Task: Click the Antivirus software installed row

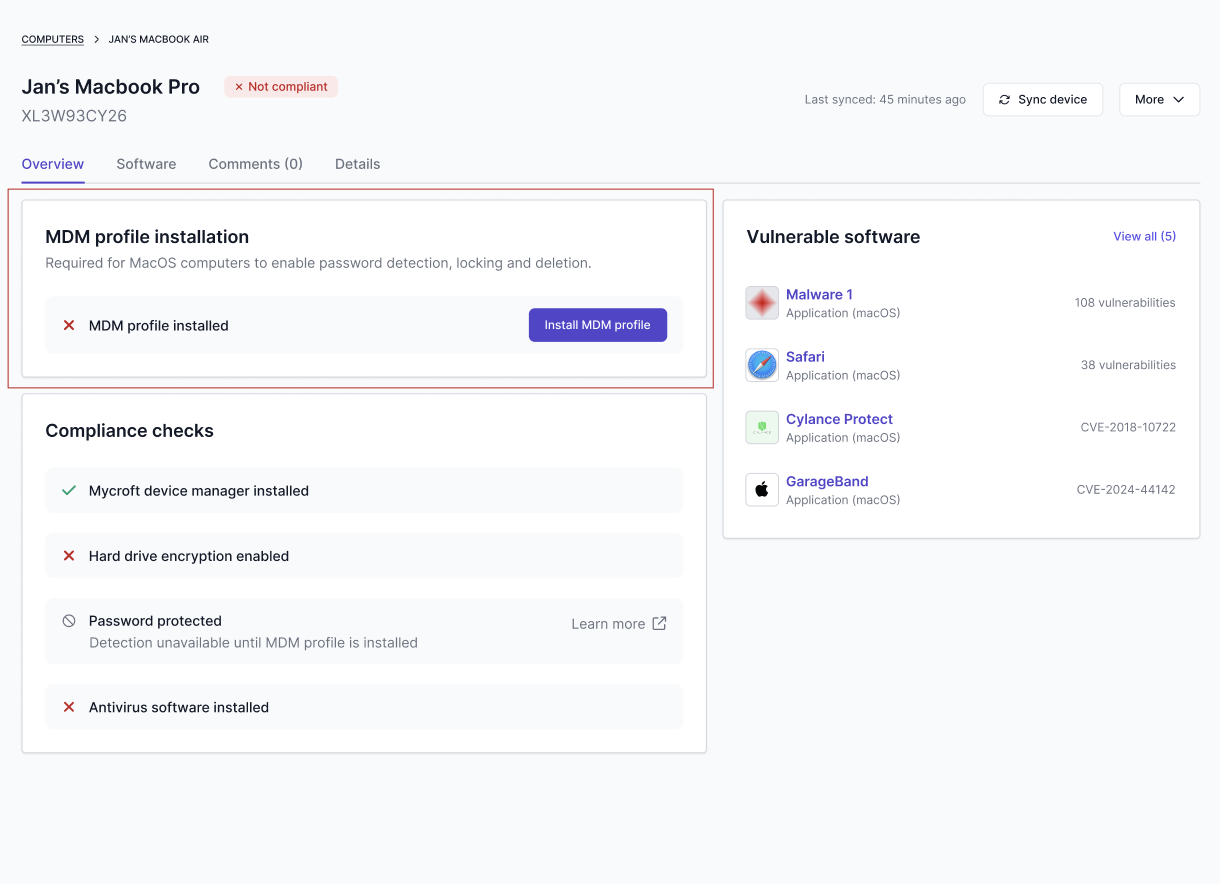Action: [364, 707]
